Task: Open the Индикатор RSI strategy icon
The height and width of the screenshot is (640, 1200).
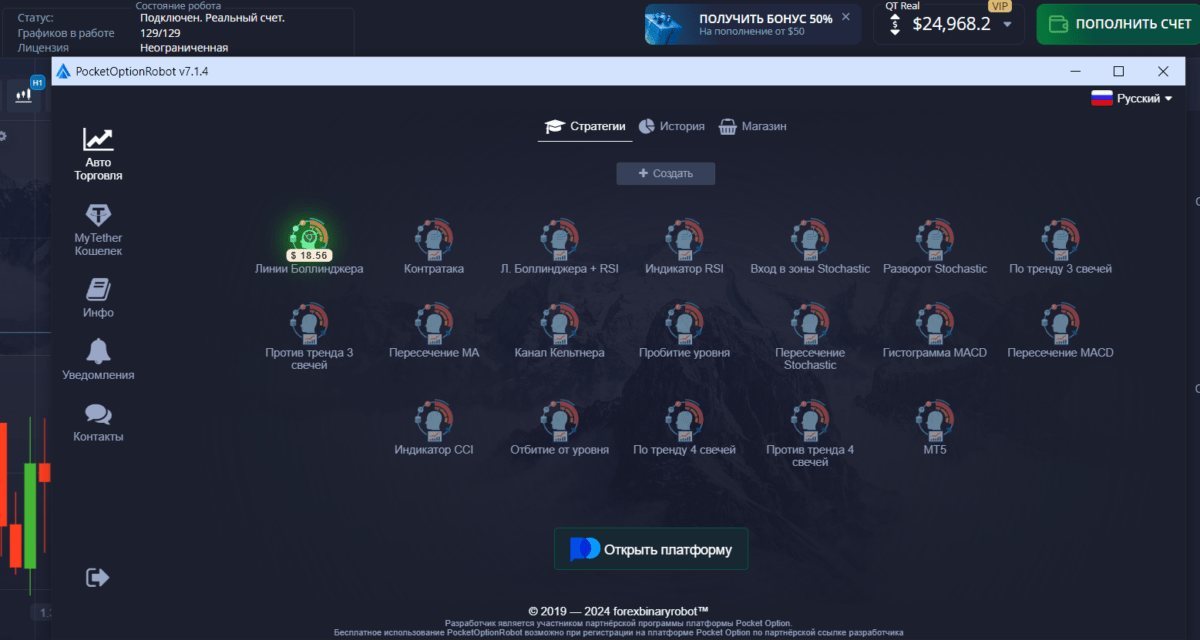Action: click(x=684, y=240)
